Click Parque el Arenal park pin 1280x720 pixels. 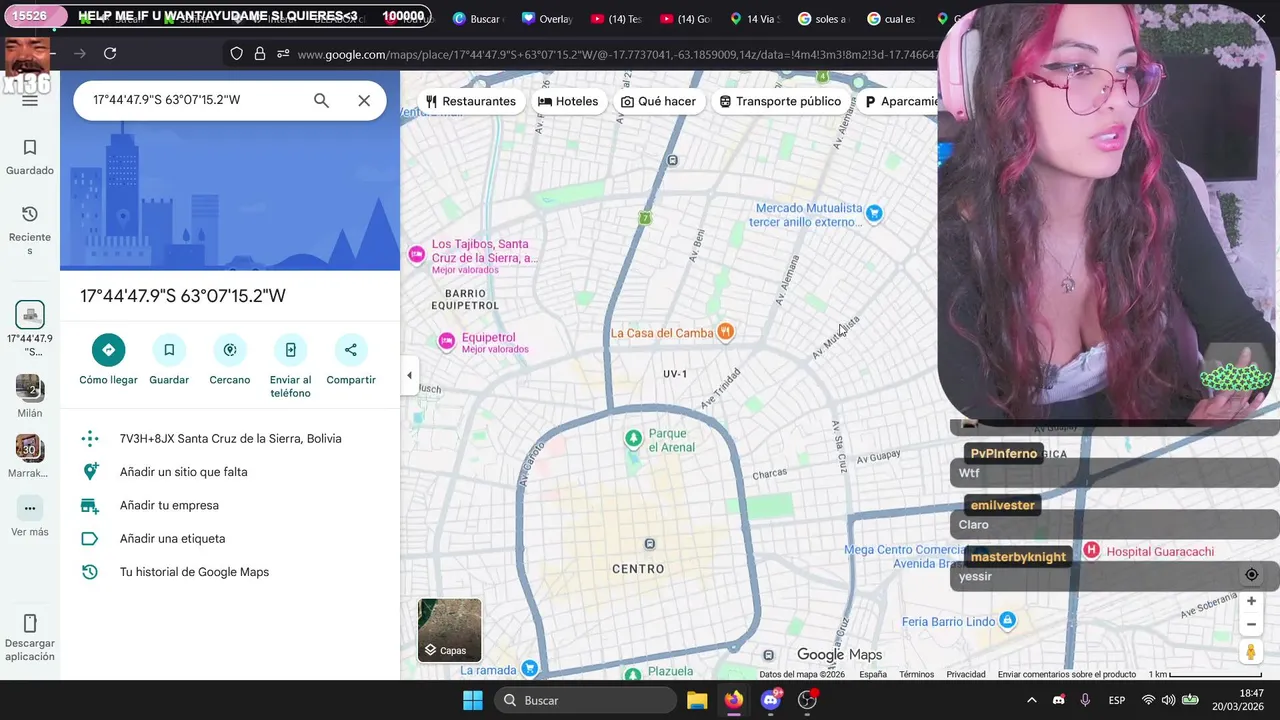click(x=633, y=439)
